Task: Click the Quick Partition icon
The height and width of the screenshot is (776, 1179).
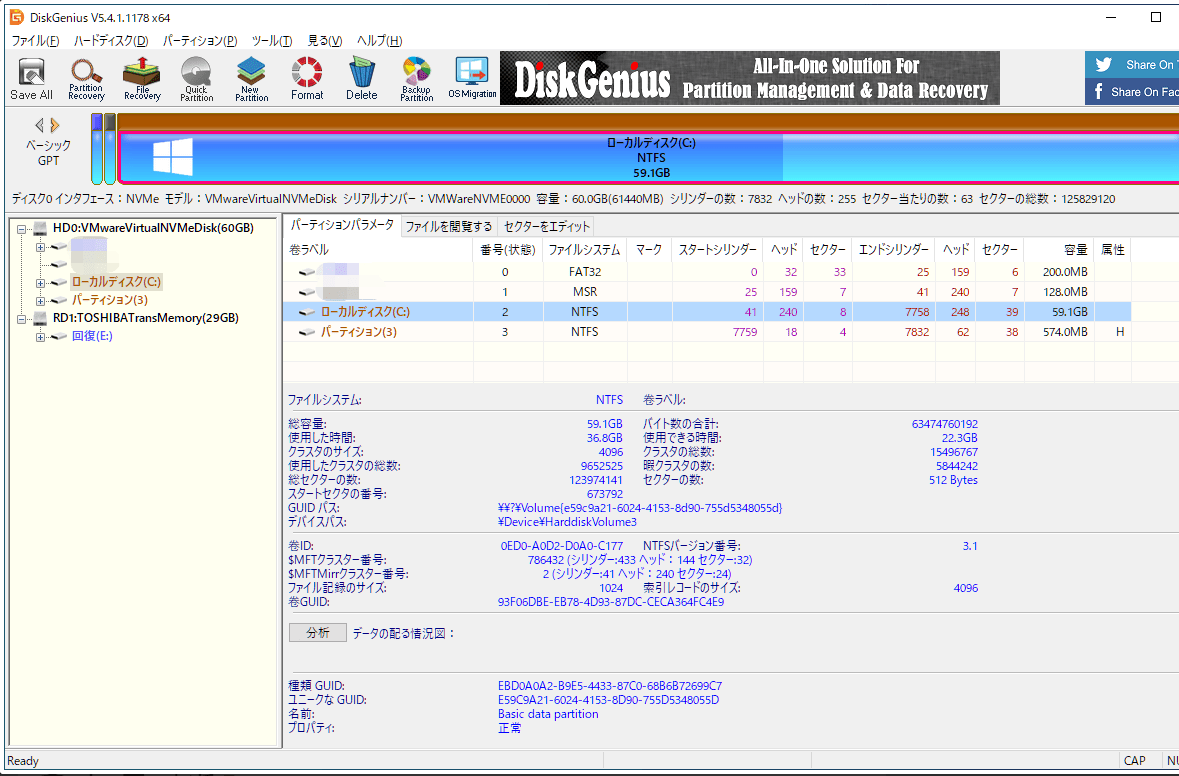Action: 196,78
